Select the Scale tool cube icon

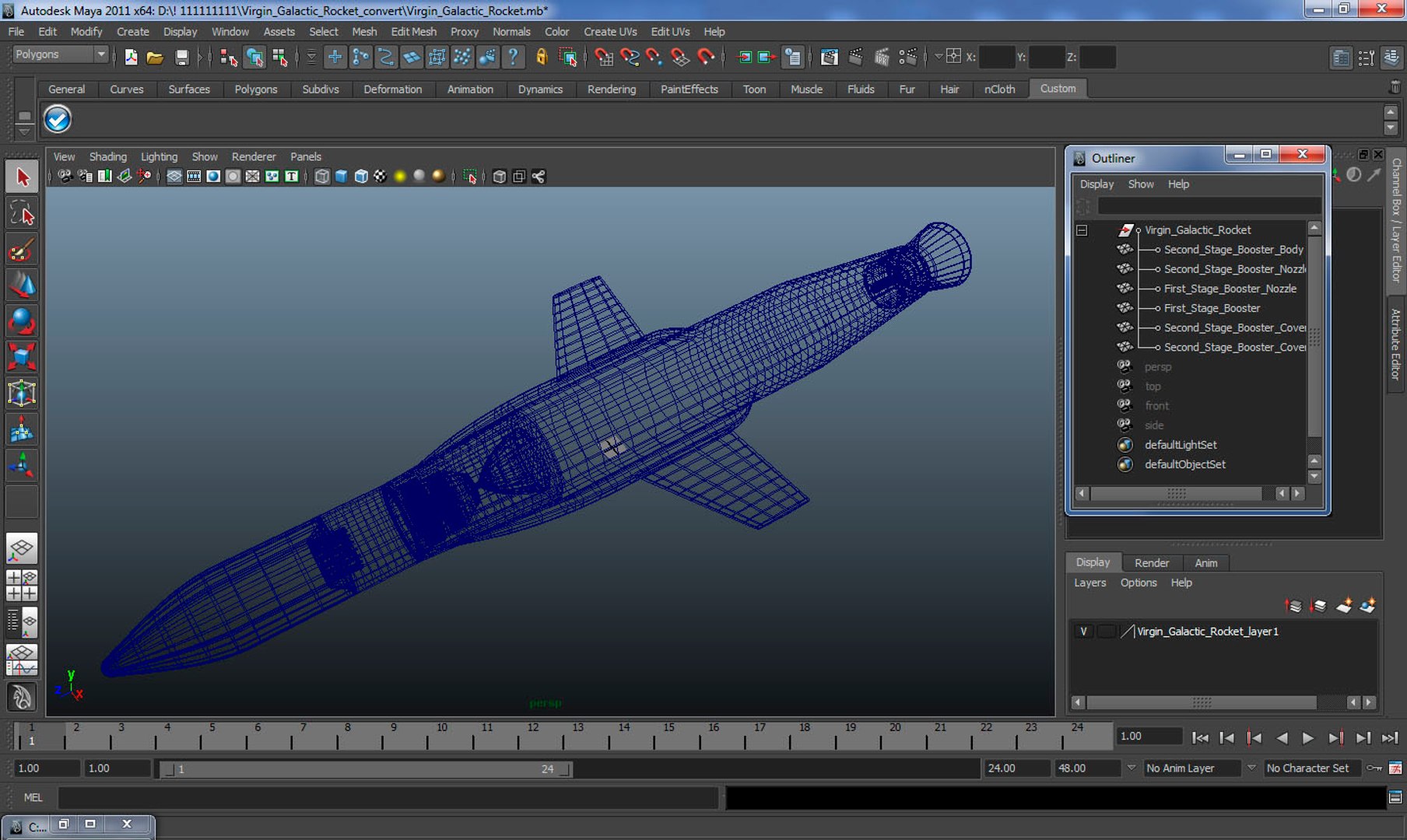[x=22, y=357]
